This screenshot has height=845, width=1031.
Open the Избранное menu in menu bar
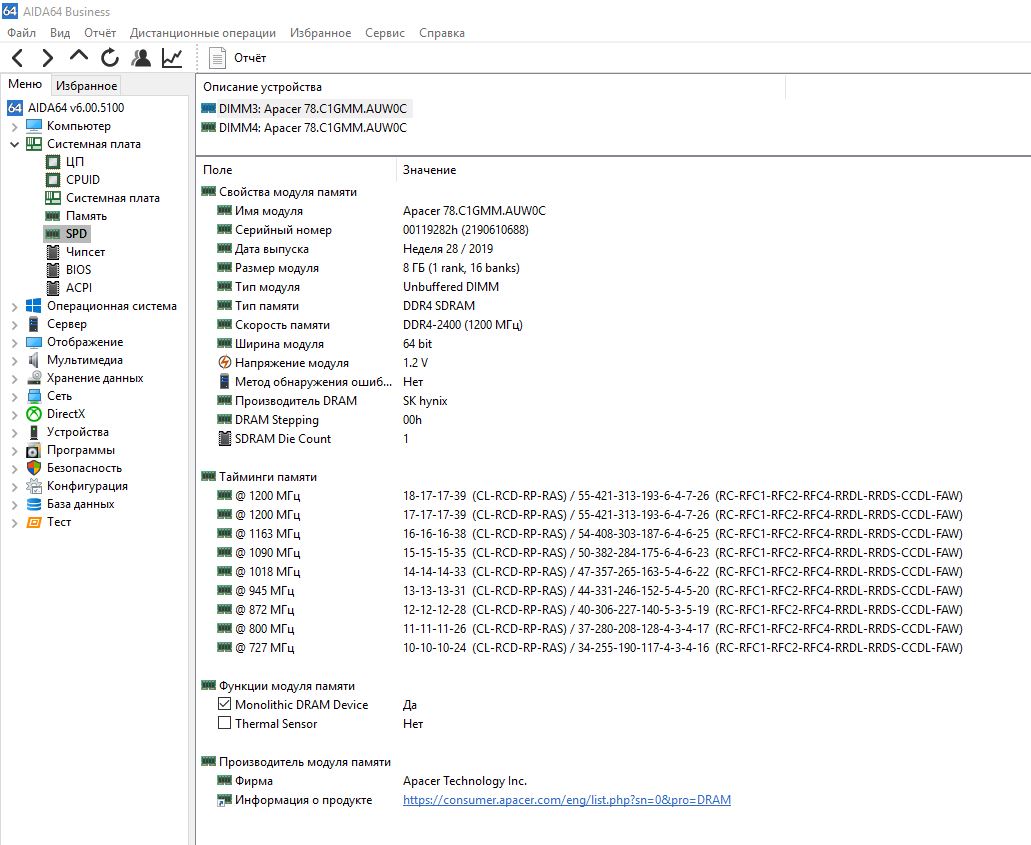(320, 33)
